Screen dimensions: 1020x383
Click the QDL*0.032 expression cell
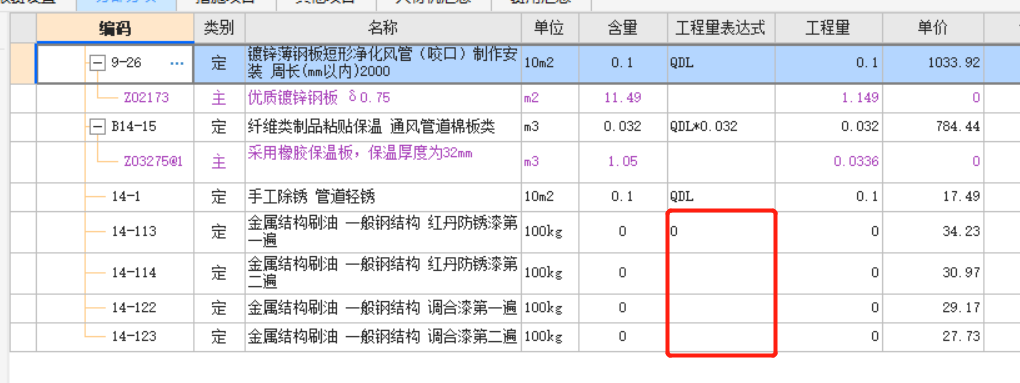(x=704, y=127)
